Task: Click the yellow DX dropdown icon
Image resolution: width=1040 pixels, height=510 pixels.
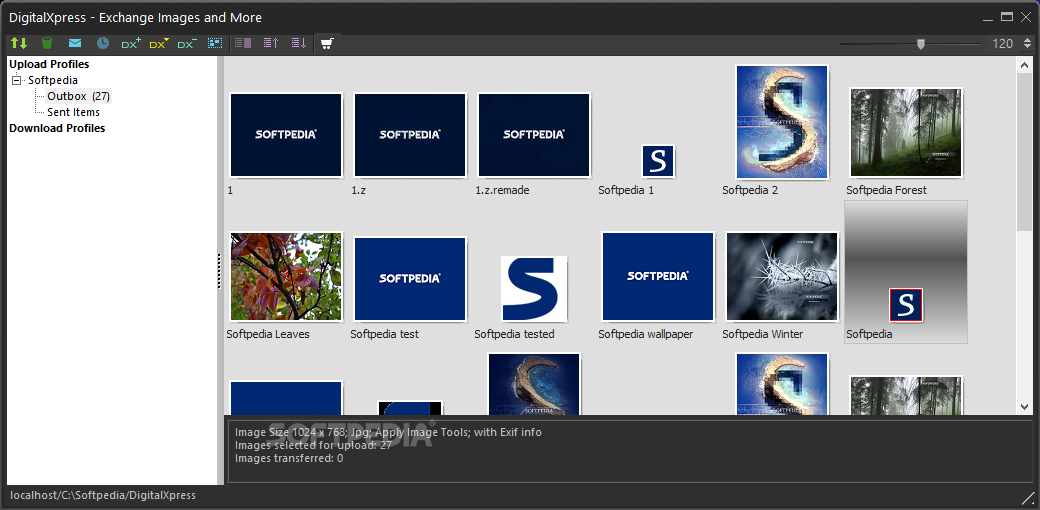Action: tap(159, 44)
